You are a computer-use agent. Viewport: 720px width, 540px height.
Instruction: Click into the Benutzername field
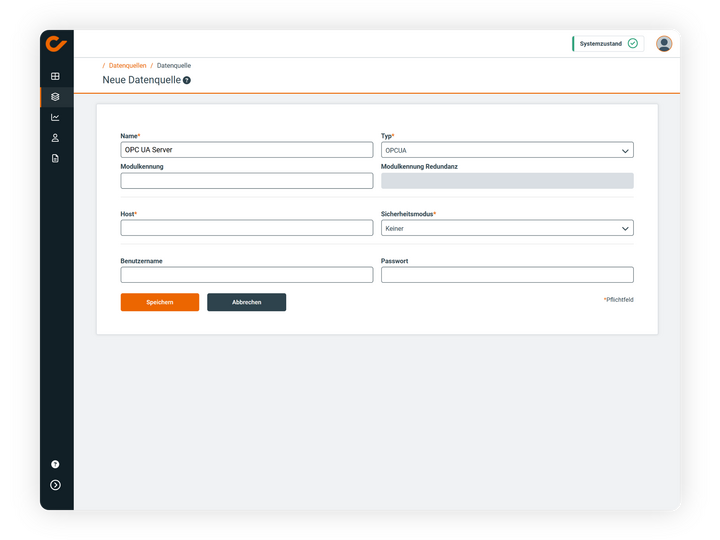coord(246,275)
